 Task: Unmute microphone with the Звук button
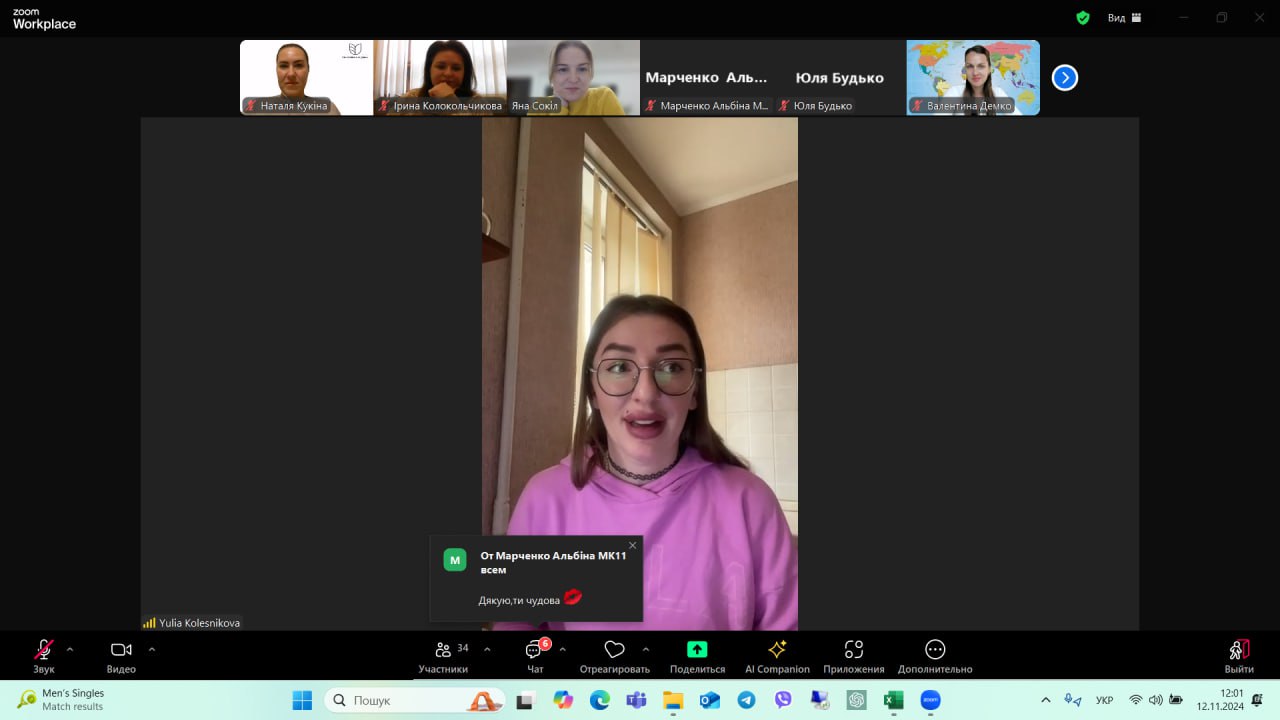44,656
